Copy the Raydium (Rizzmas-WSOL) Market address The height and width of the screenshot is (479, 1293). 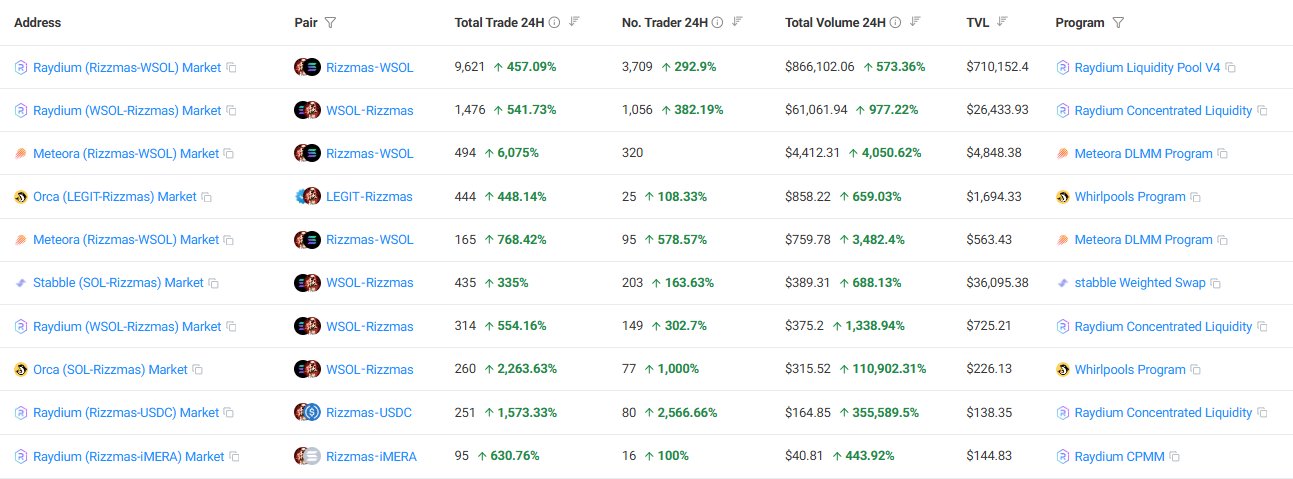(x=231, y=68)
